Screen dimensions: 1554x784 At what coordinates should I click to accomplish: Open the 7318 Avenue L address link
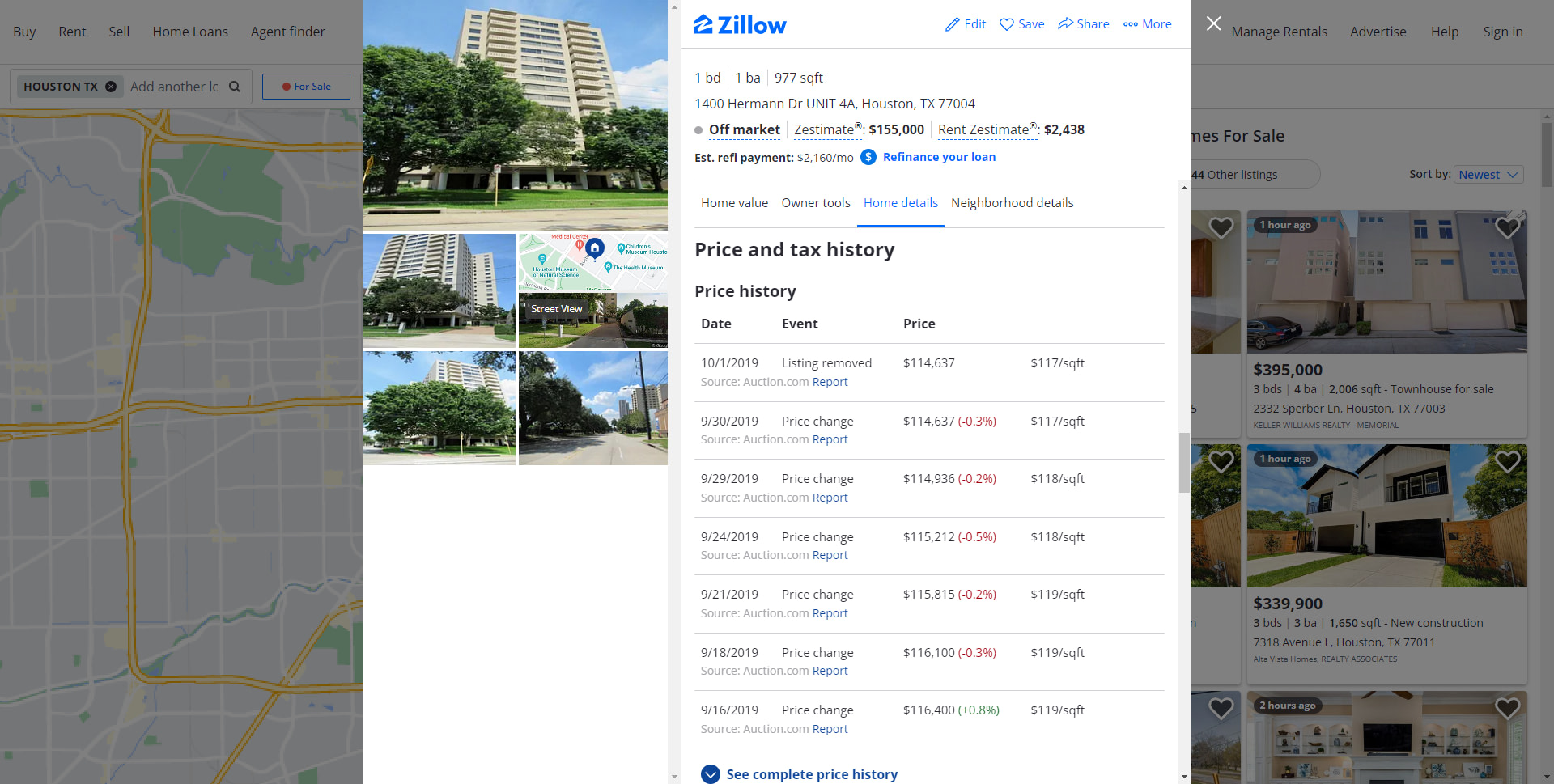coord(1344,642)
